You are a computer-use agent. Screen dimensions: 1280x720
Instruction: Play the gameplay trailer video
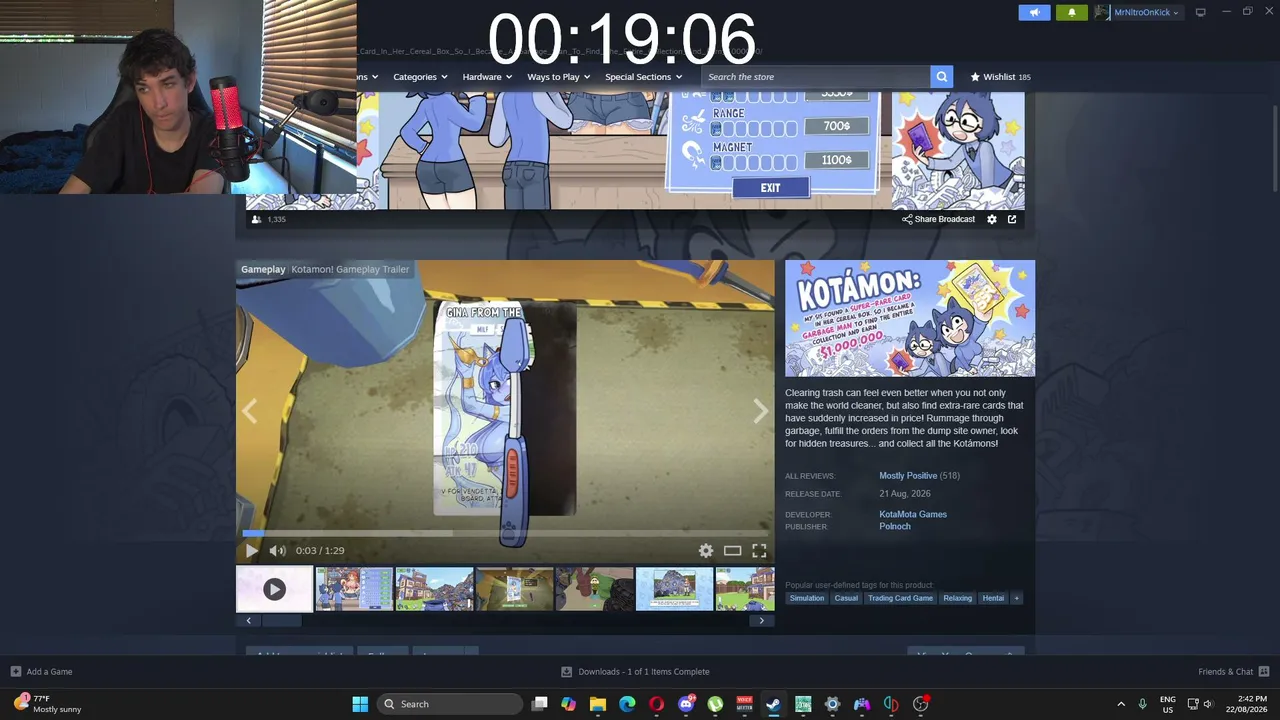click(x=251, y=550)
